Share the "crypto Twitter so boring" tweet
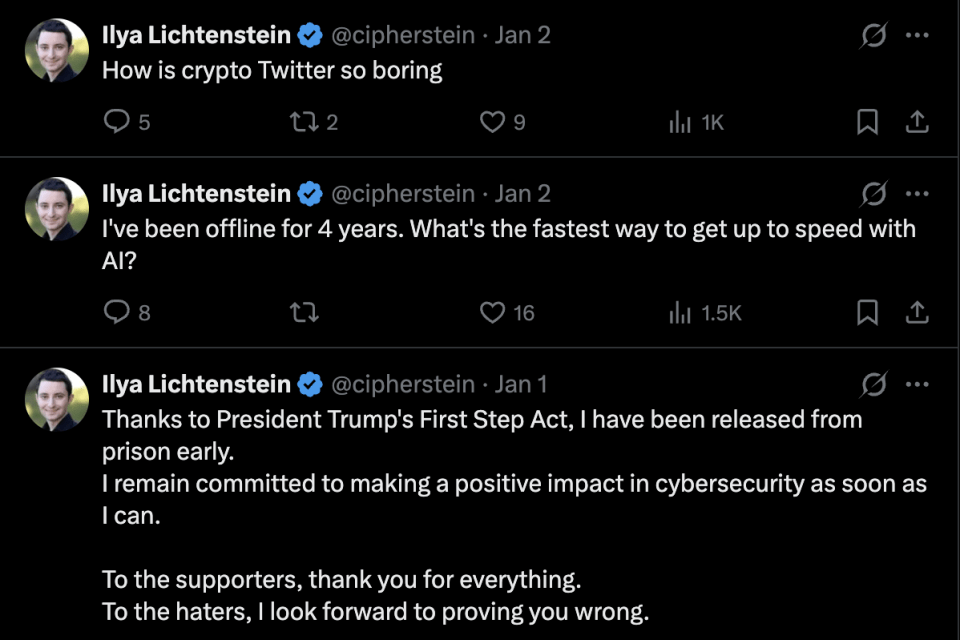The image size is (960, 640). click(x=916, y=122)
